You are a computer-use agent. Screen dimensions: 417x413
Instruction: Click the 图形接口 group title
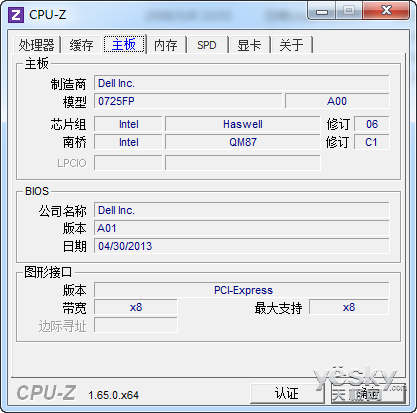coord(48,272)
